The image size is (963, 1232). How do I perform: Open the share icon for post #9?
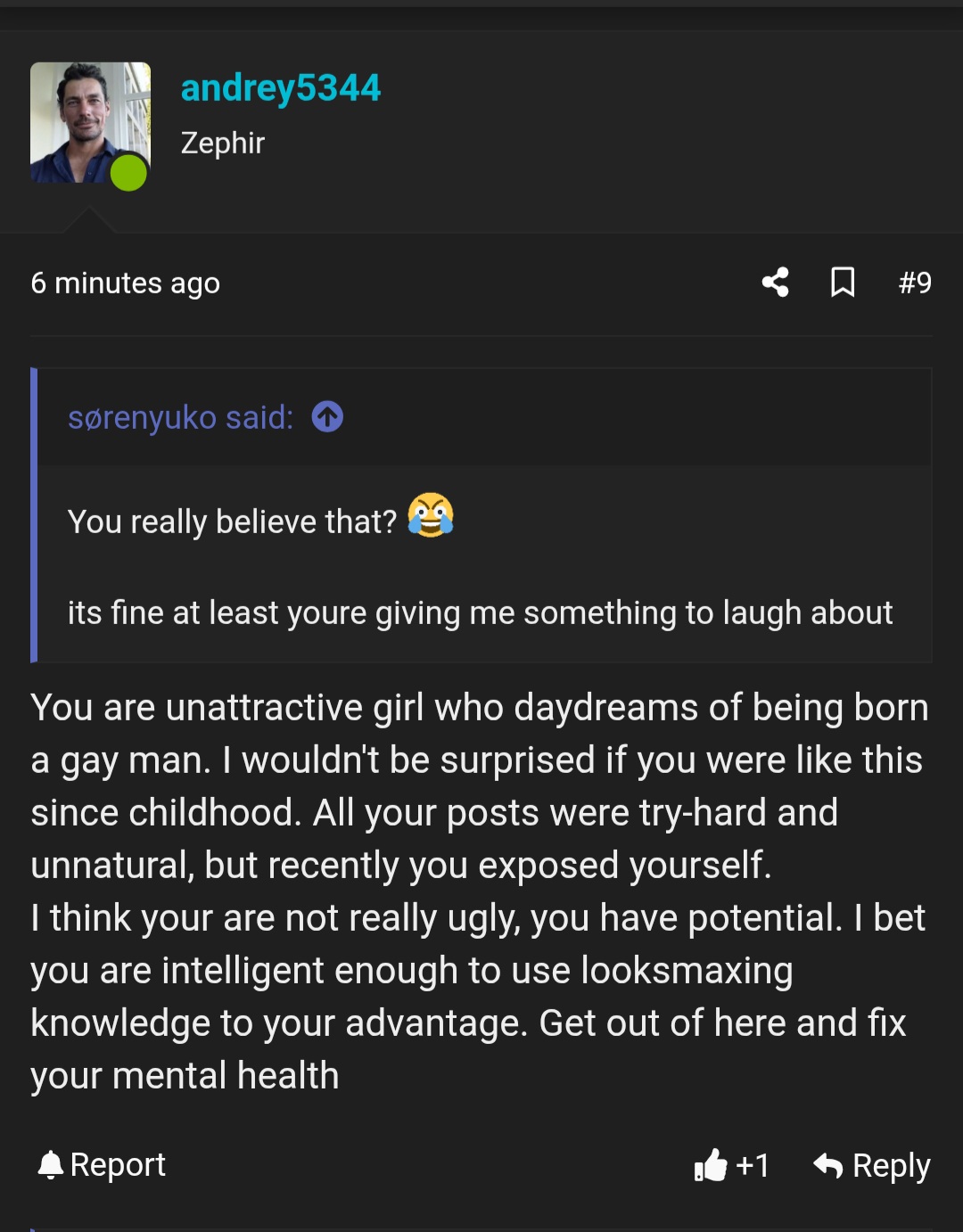click(x=775, y=283)
